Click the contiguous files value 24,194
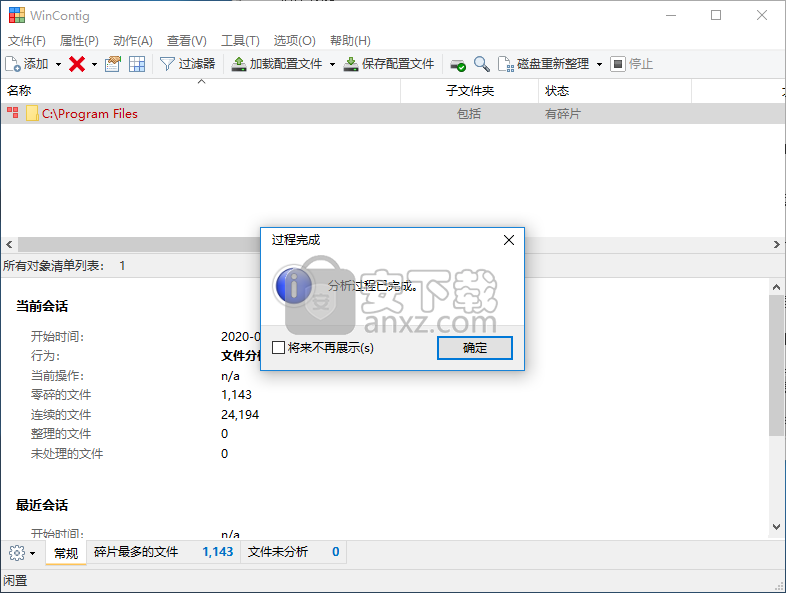Screen dimensions: 786x593 click(240, 415)
